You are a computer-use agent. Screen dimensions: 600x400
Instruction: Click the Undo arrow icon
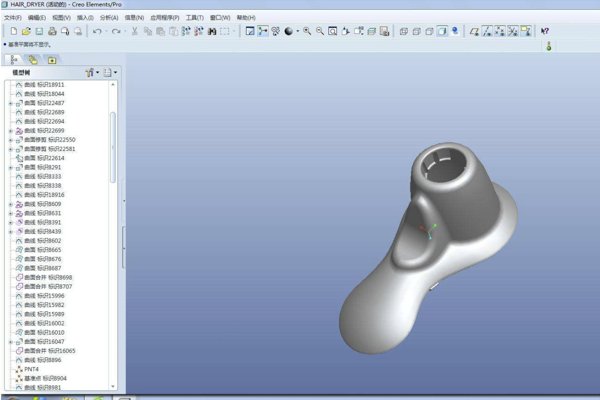pos(96,32)
